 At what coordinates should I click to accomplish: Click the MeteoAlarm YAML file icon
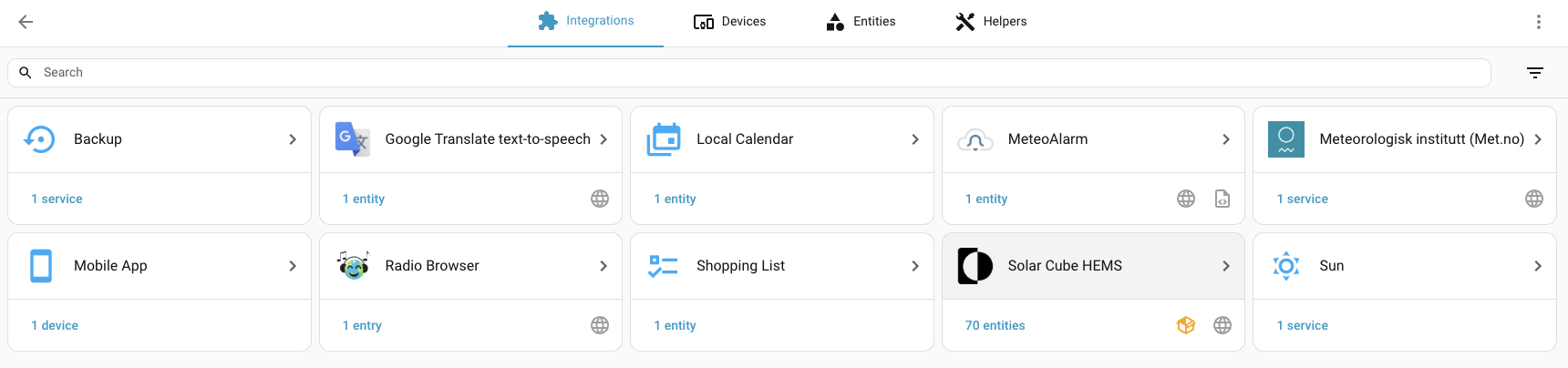[1222, 199]
